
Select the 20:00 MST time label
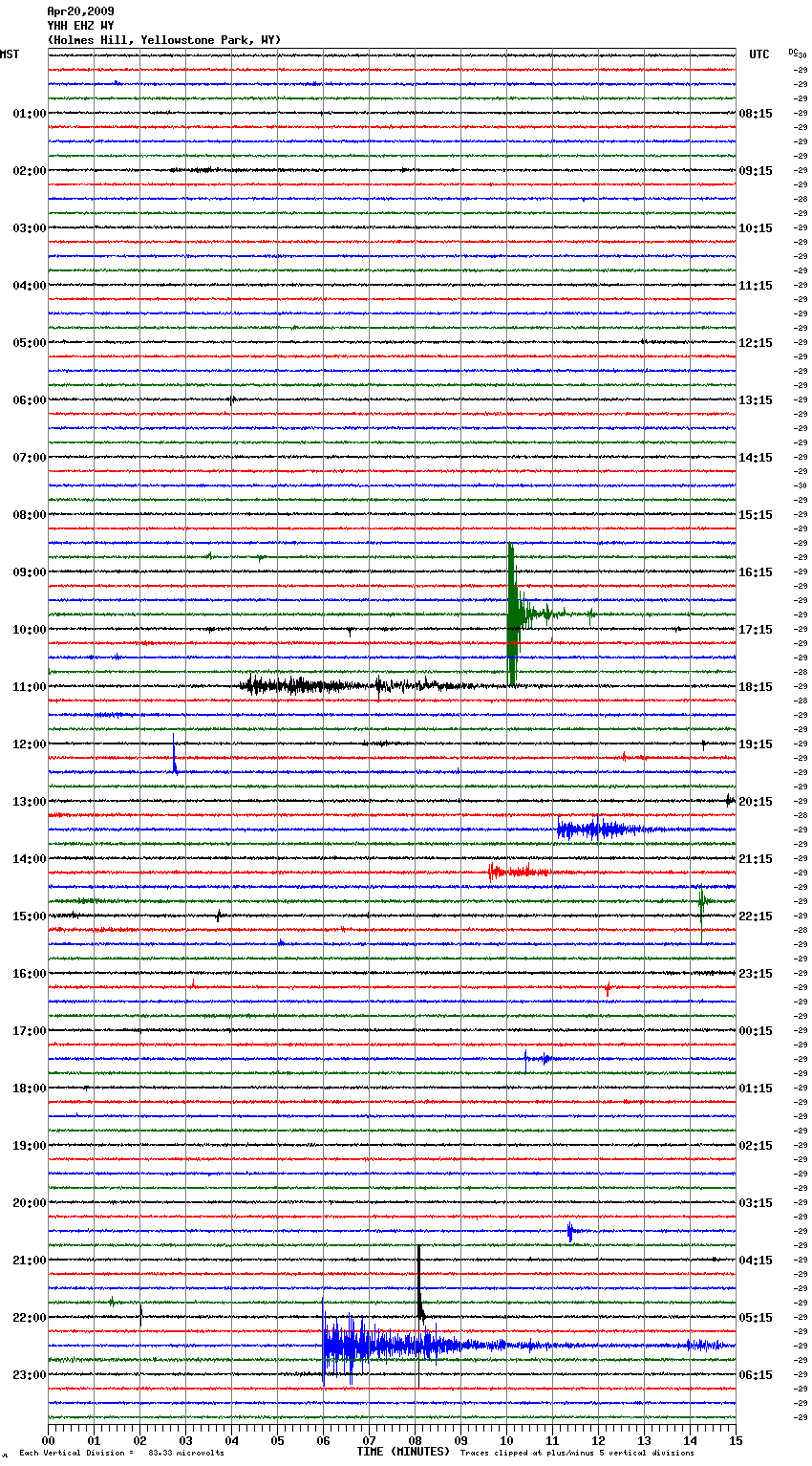30,1203
